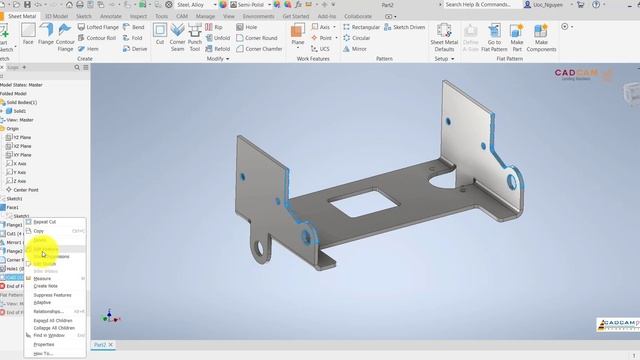Choose Circular pattern tool
This screenshot has height=360, width=640.
[x=356, y=38]
